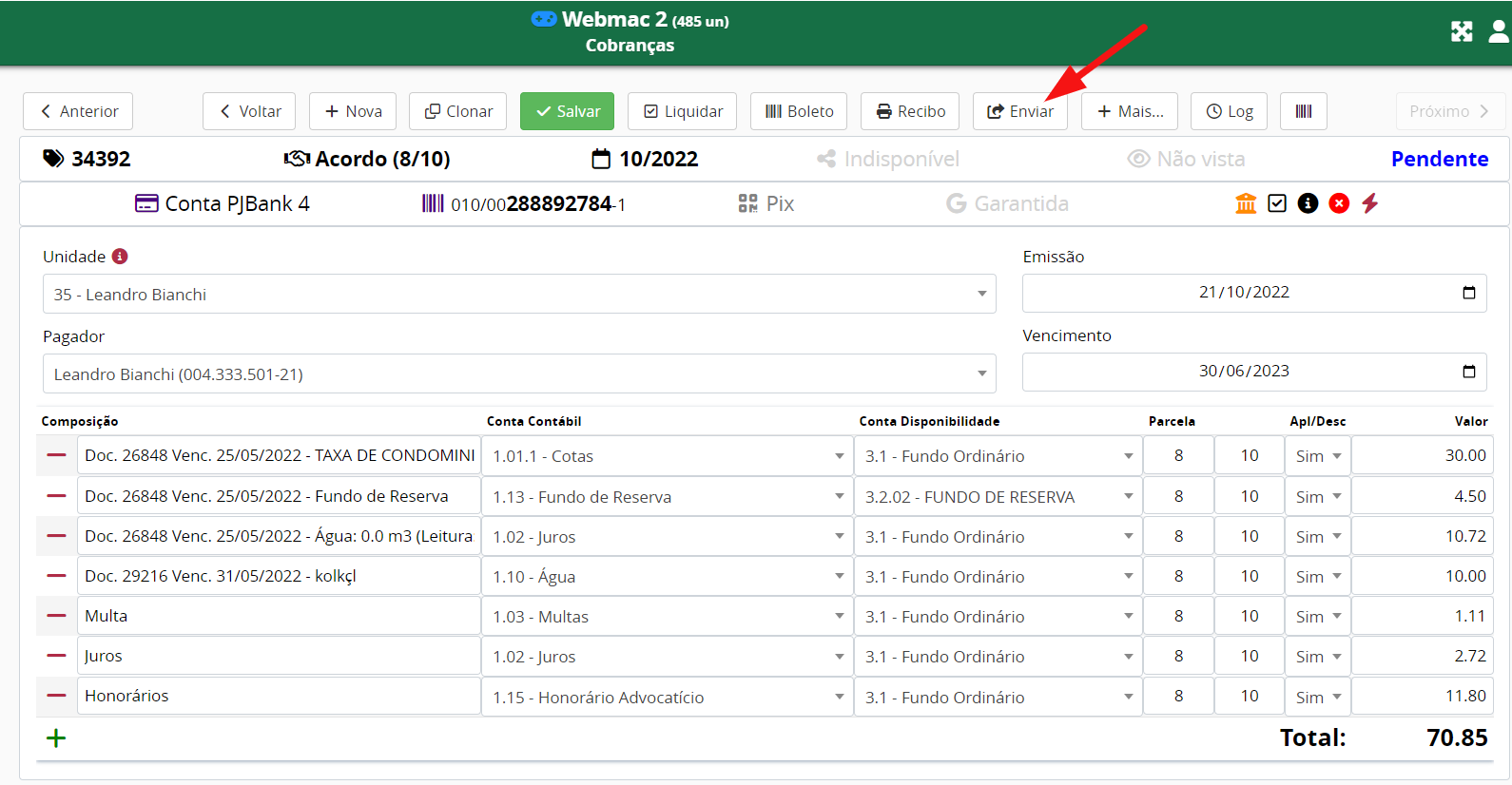Click the fullscreen expand icon in header

coord(1462,31)
